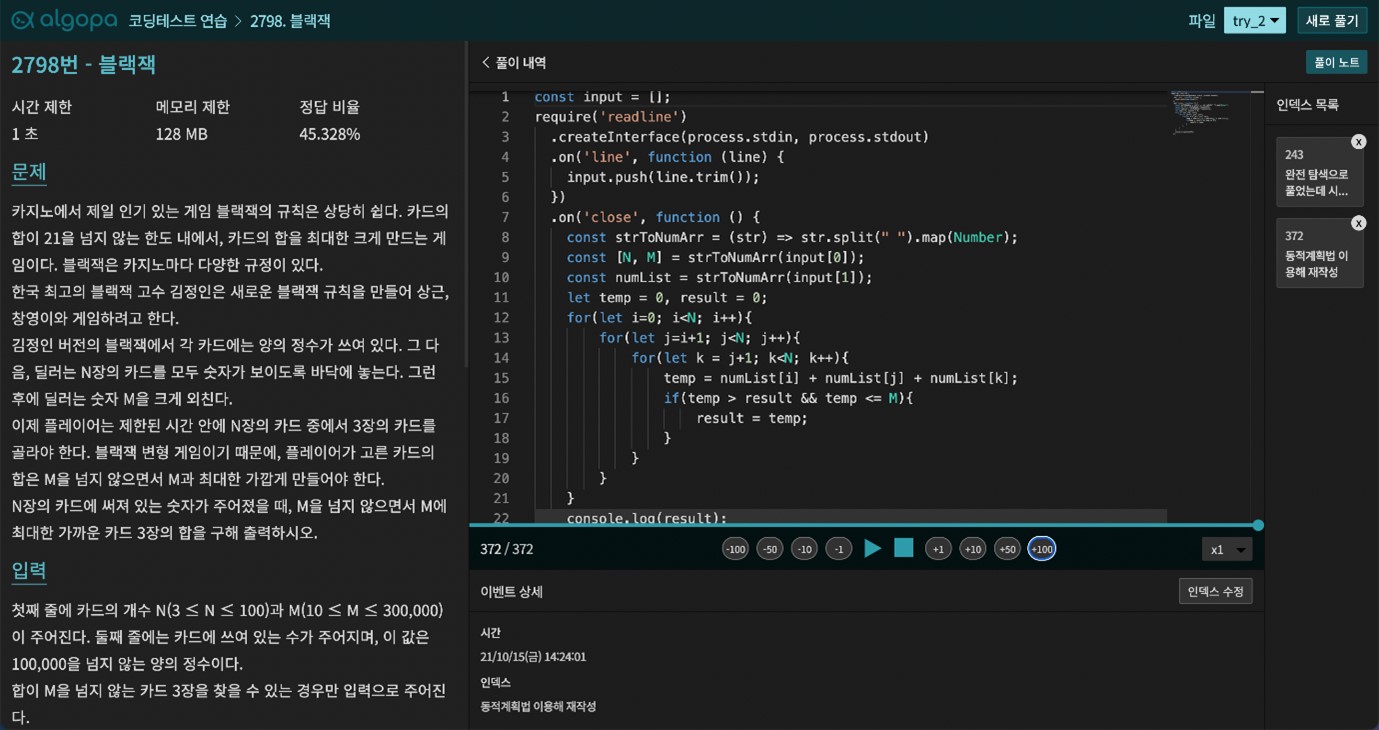Jump forward 10 events with +10 button

(972, 549)
